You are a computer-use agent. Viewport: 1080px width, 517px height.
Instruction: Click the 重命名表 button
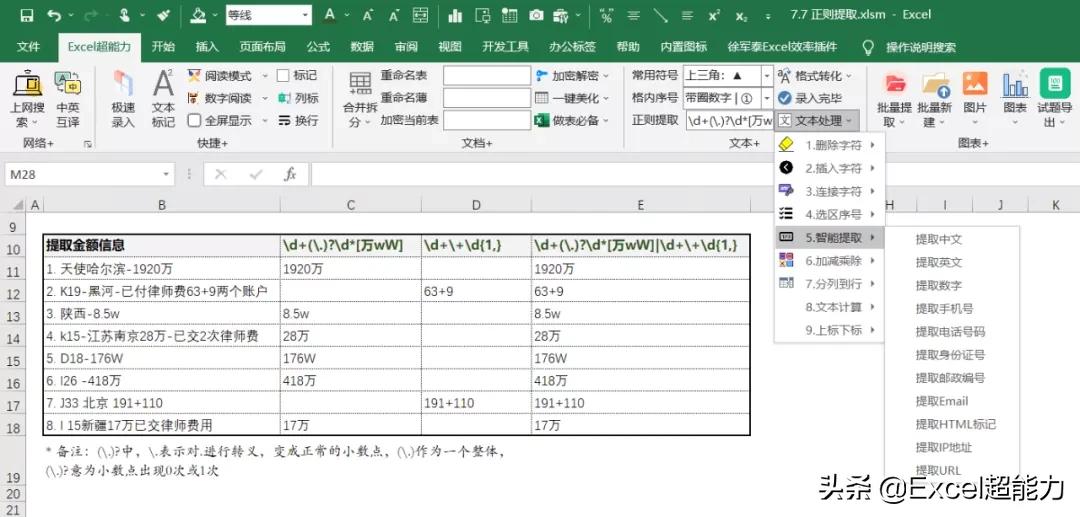click(x=404, y=76)
